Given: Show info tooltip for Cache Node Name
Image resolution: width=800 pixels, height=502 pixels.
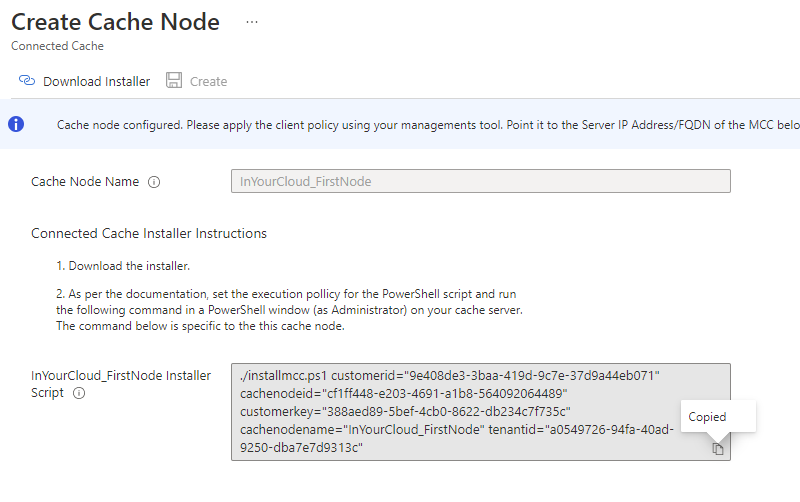Looking at the screenshot, I should coord(154,182).
